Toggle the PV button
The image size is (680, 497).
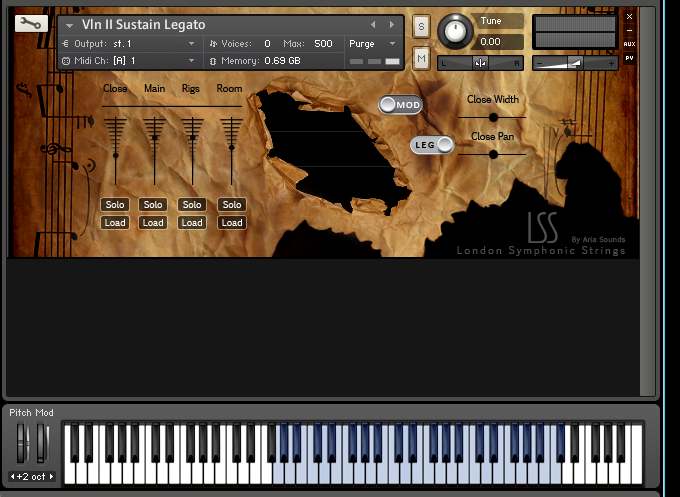pos(629,58)
